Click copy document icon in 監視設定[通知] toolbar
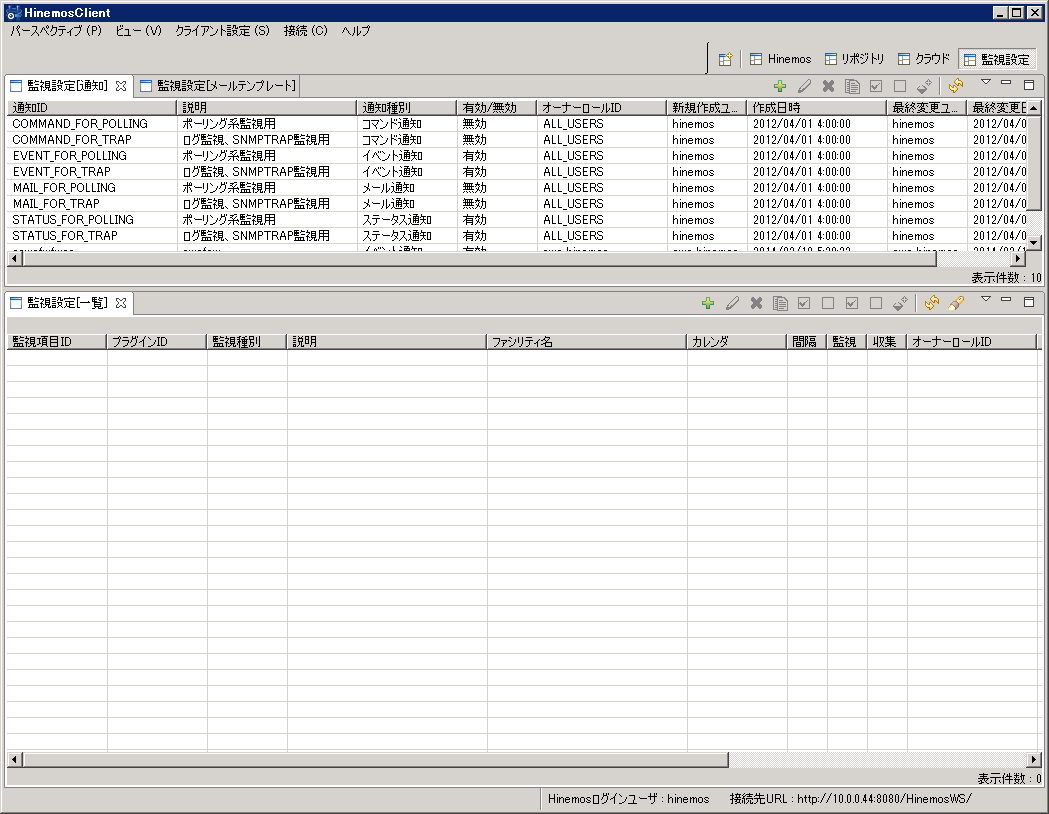 (x=852, y=86)
